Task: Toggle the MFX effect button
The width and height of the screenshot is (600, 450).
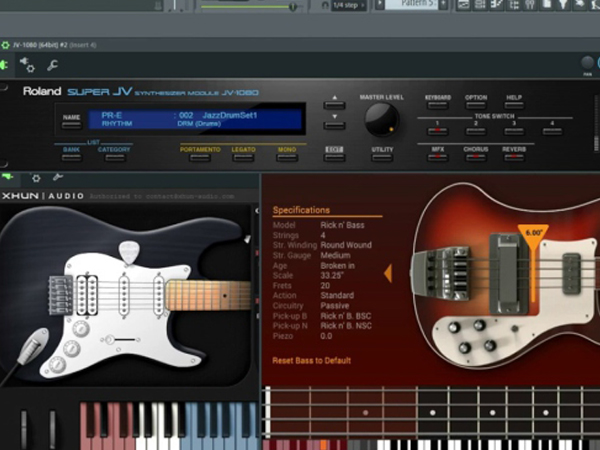Action: tap(437, 157)
